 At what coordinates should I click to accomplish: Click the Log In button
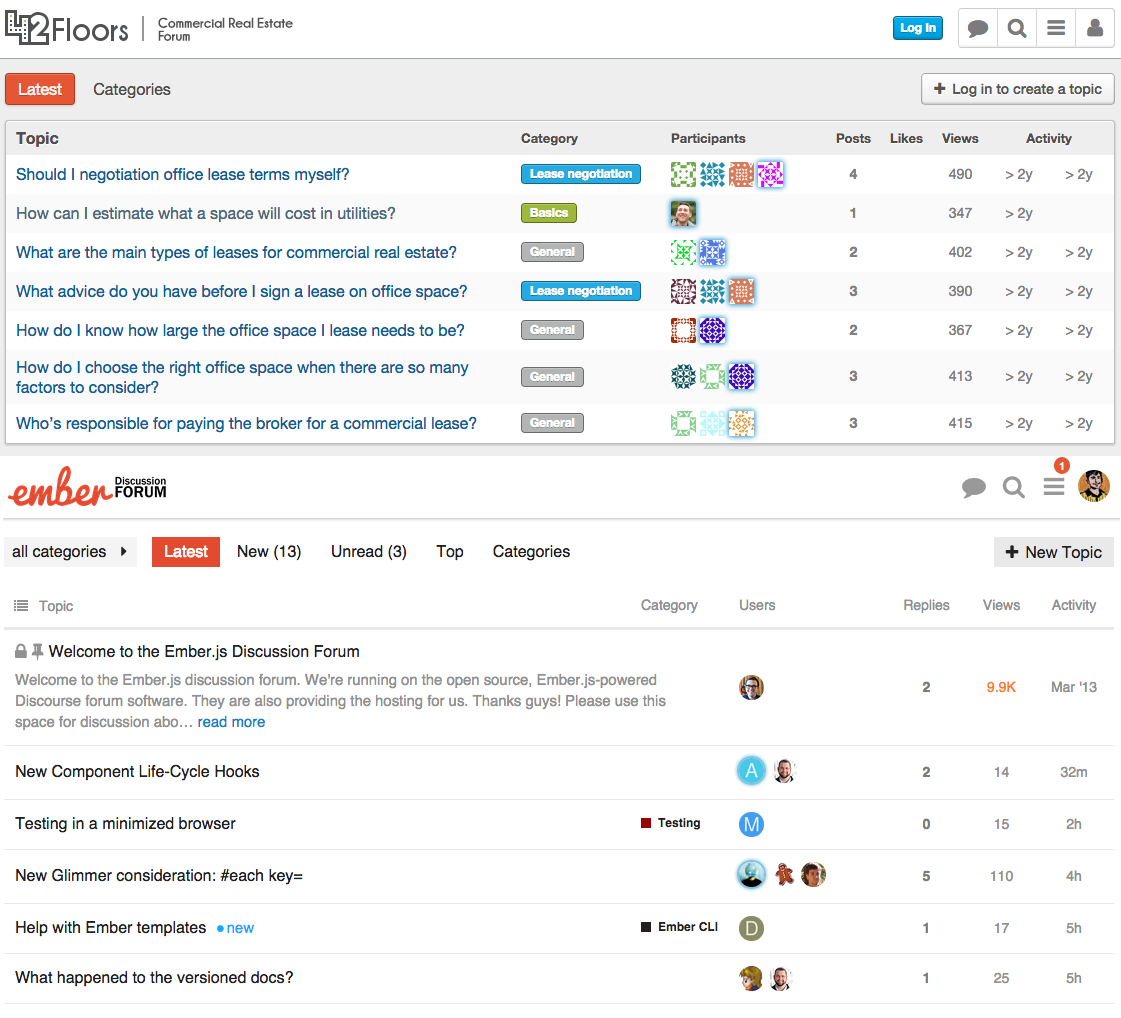pyautogui.click(x=917, y=28)
